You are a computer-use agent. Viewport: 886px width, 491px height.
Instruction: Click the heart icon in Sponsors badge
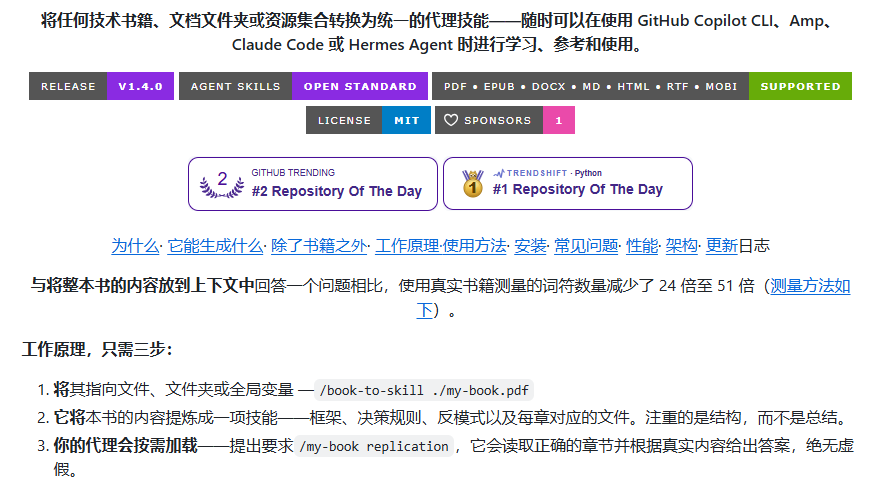(x=451, y=120)
